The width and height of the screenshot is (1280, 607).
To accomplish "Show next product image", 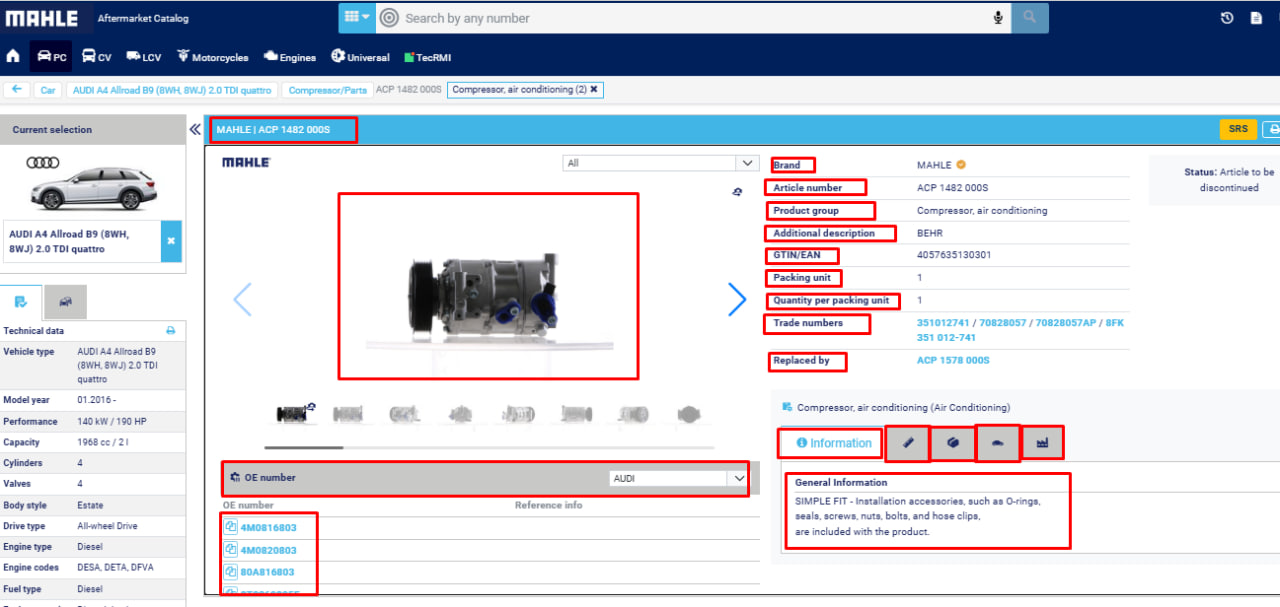I will click(737, 298).
